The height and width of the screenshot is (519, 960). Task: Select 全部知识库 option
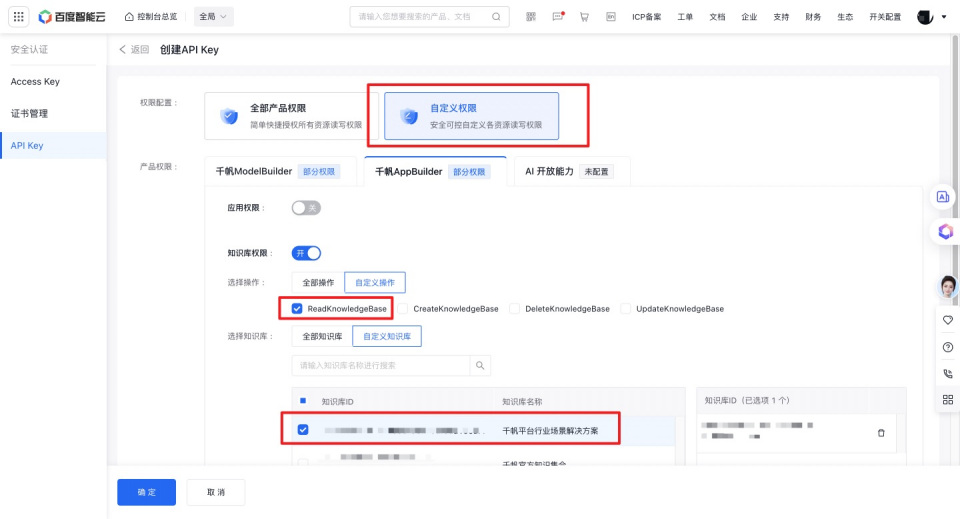pyautogui.click(x=322, y=336)
